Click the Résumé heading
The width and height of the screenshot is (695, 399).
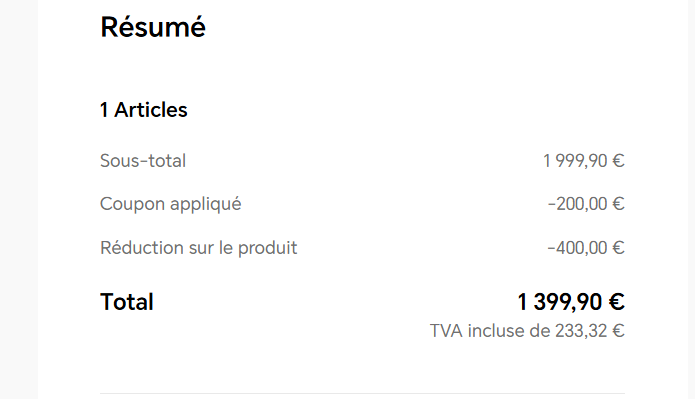(153, 27)
